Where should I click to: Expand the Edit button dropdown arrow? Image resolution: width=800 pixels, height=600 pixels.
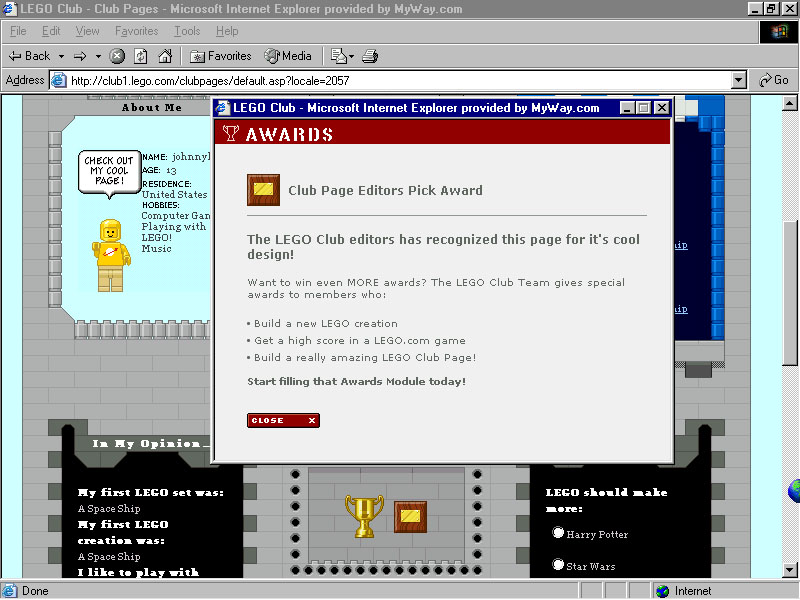coord(352,56)
